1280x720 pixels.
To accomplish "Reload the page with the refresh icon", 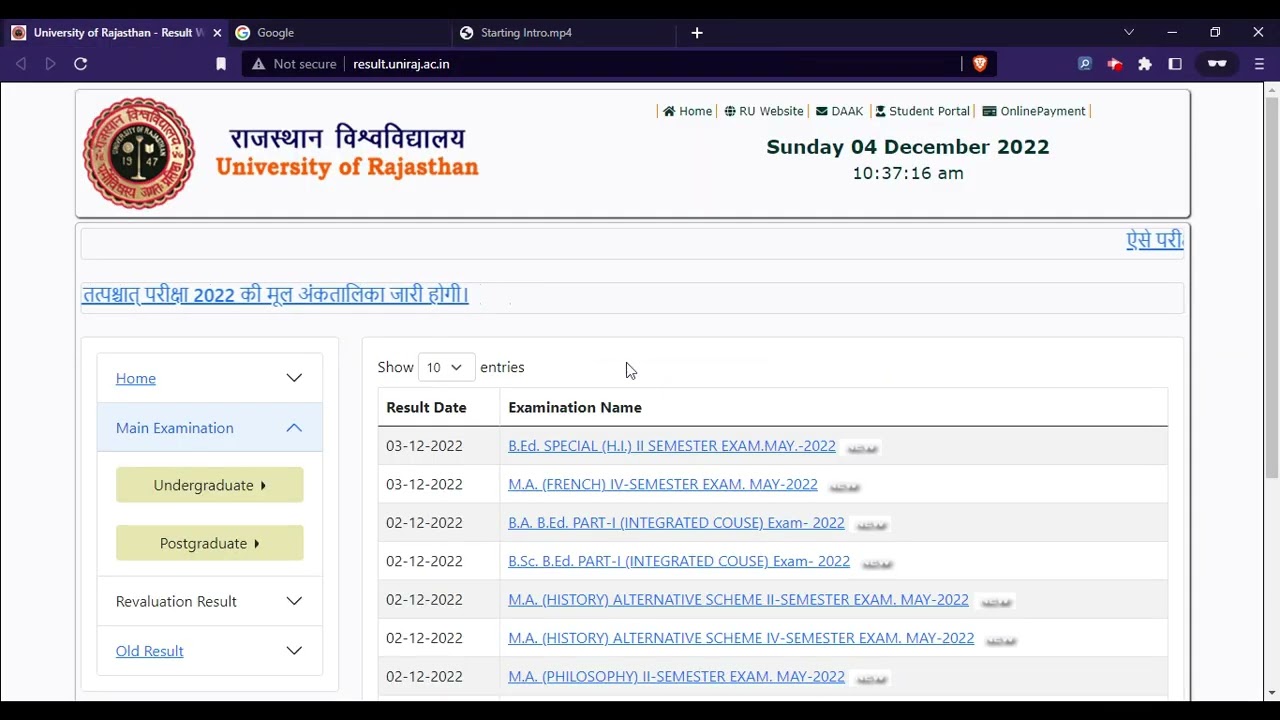I will coord(81,64).
